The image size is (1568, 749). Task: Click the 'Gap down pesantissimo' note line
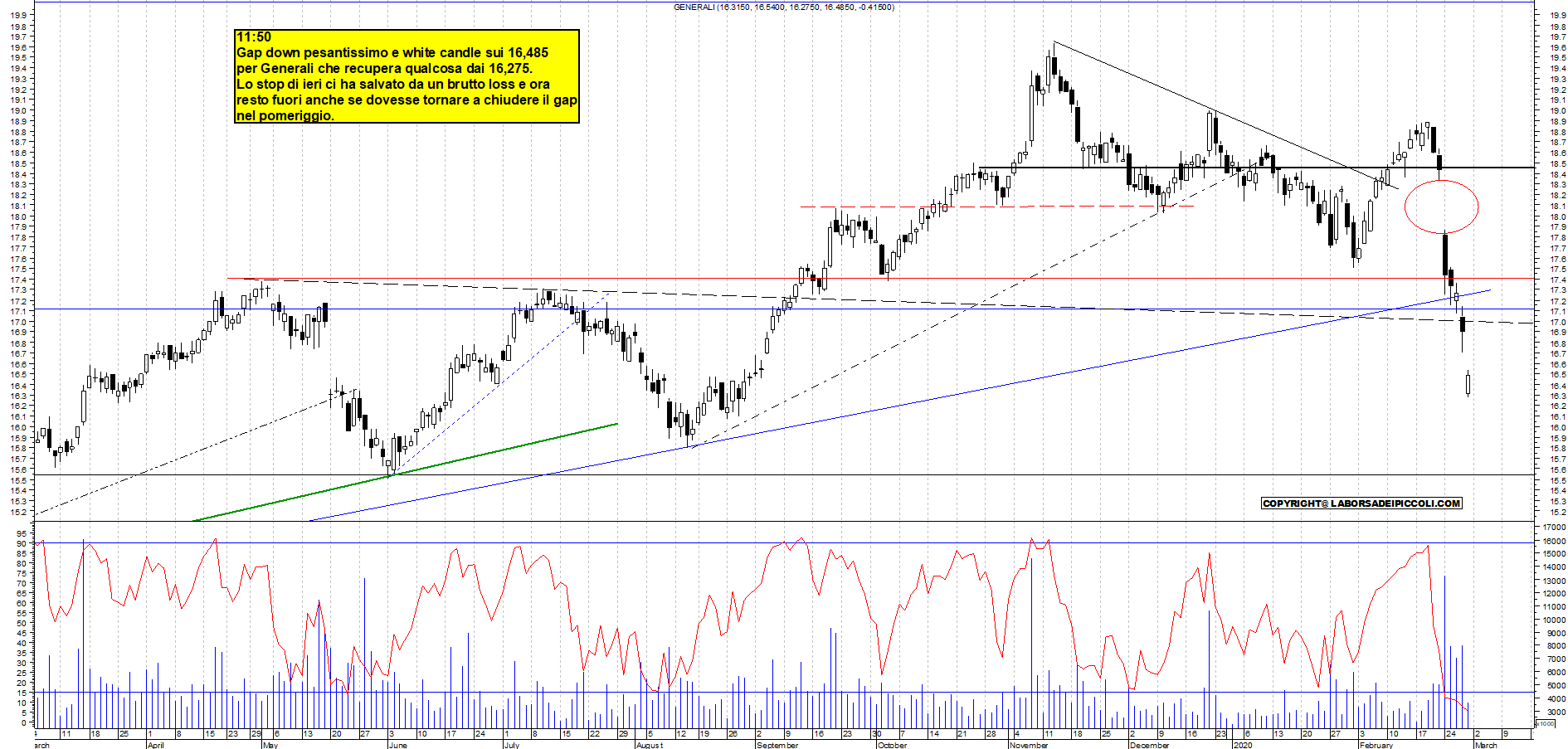tap(392, 53)
